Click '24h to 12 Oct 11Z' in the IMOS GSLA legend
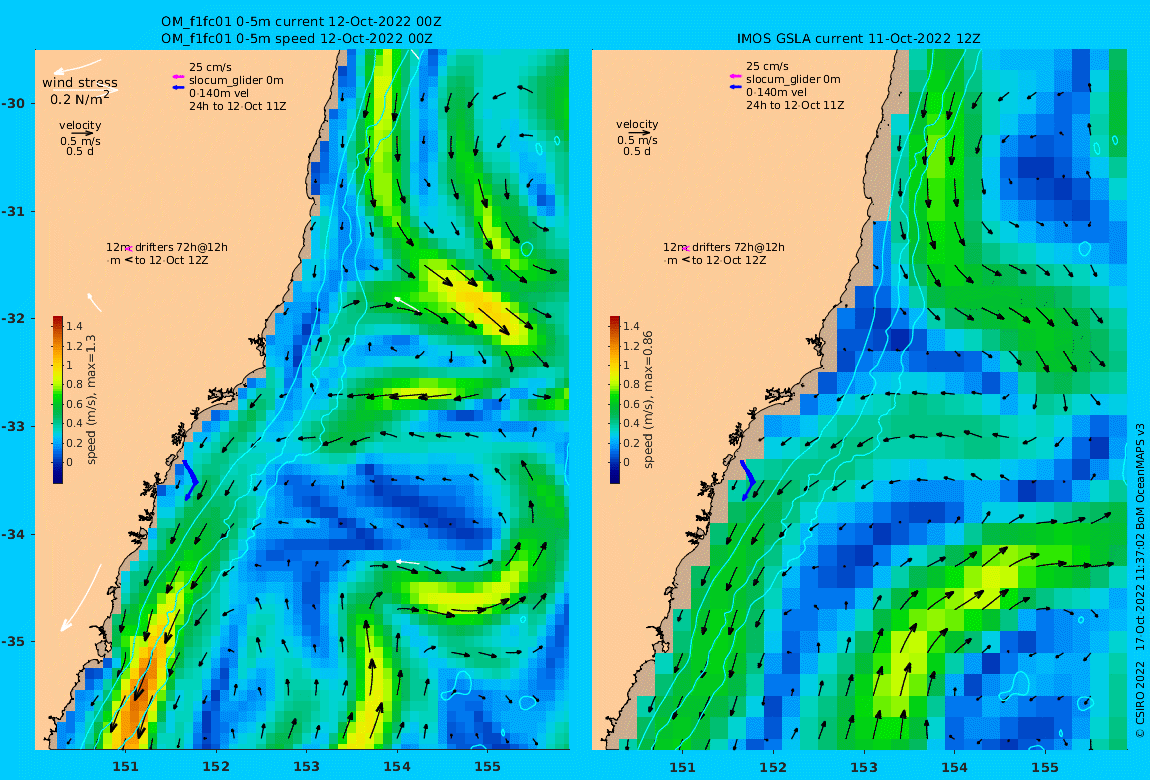 coord(795,105)
